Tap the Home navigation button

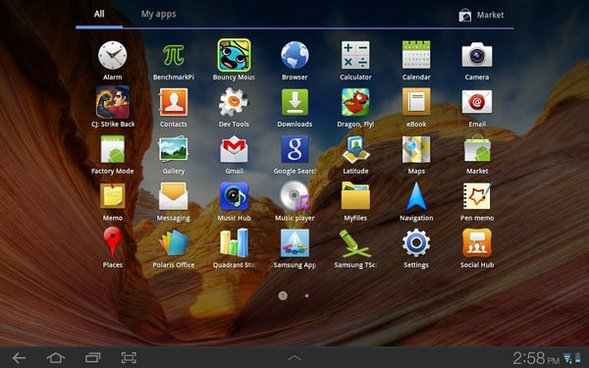click(55, 357)
